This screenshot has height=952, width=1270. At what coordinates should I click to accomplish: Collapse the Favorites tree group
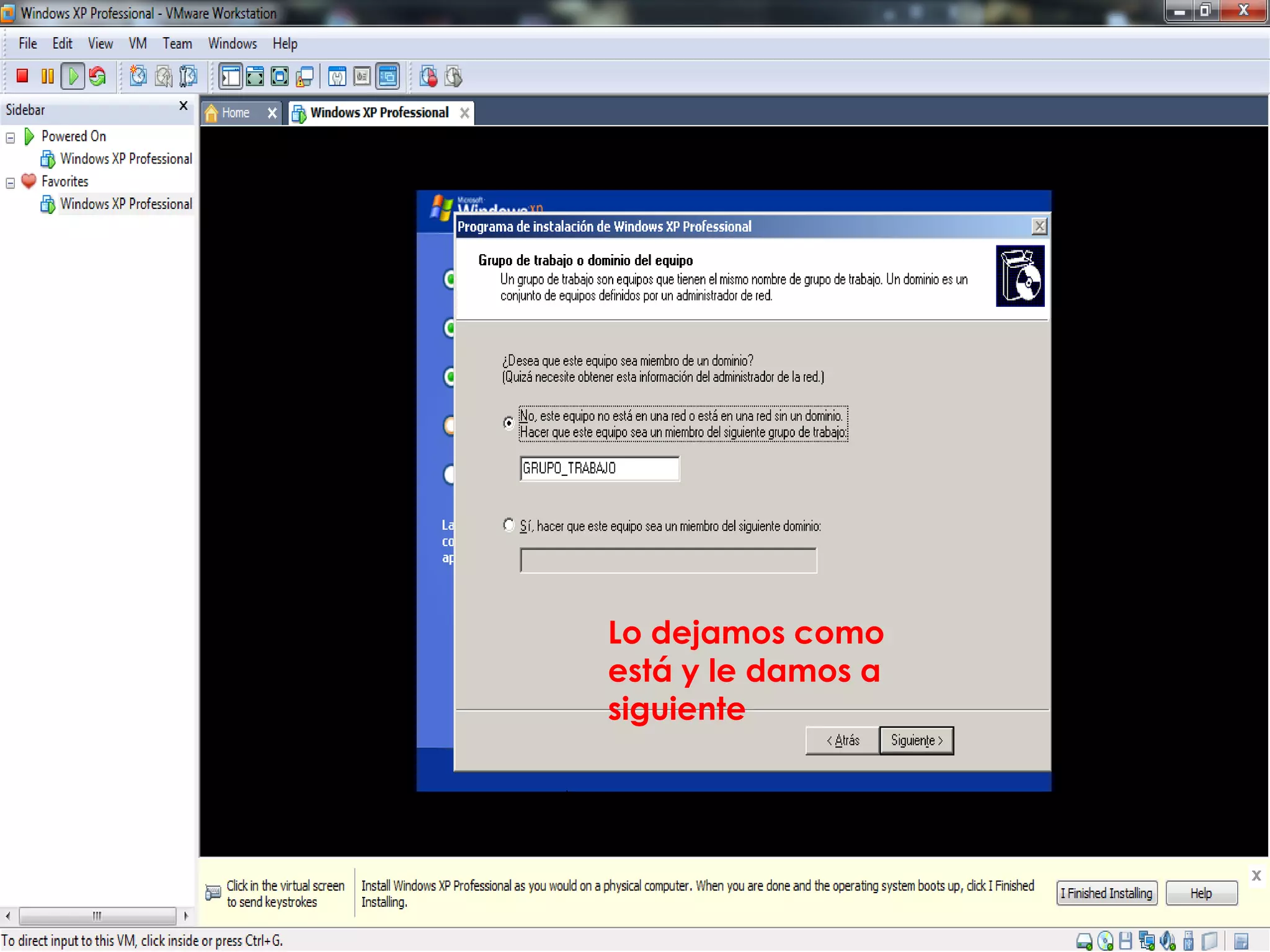coord(10,182)
